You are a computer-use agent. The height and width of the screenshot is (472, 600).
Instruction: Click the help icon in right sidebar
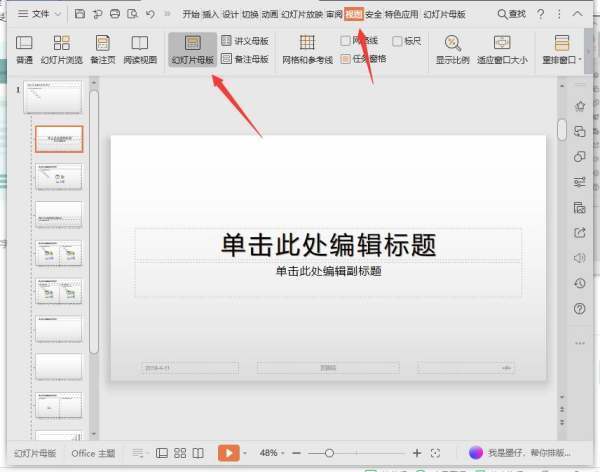pyautogui.click(x=579, y=309)
